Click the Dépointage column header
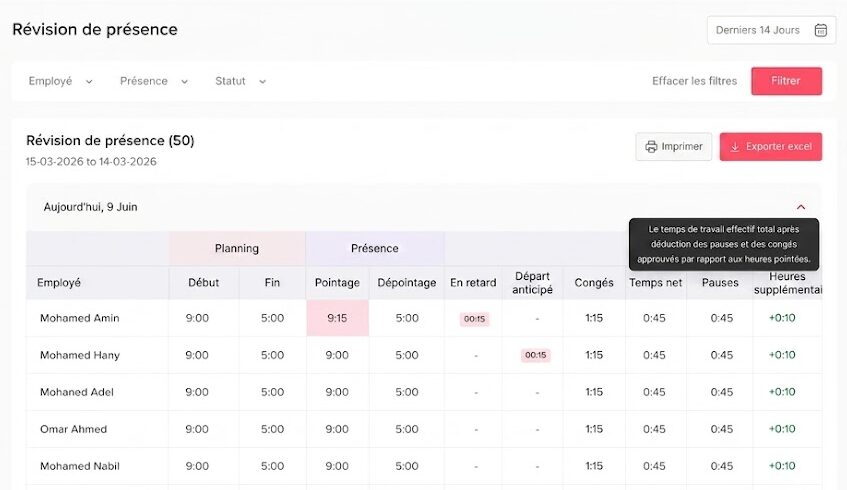Image resolution: width=847 pixels, height=490 pixels. pyautogui.click(x=407, y=283)
